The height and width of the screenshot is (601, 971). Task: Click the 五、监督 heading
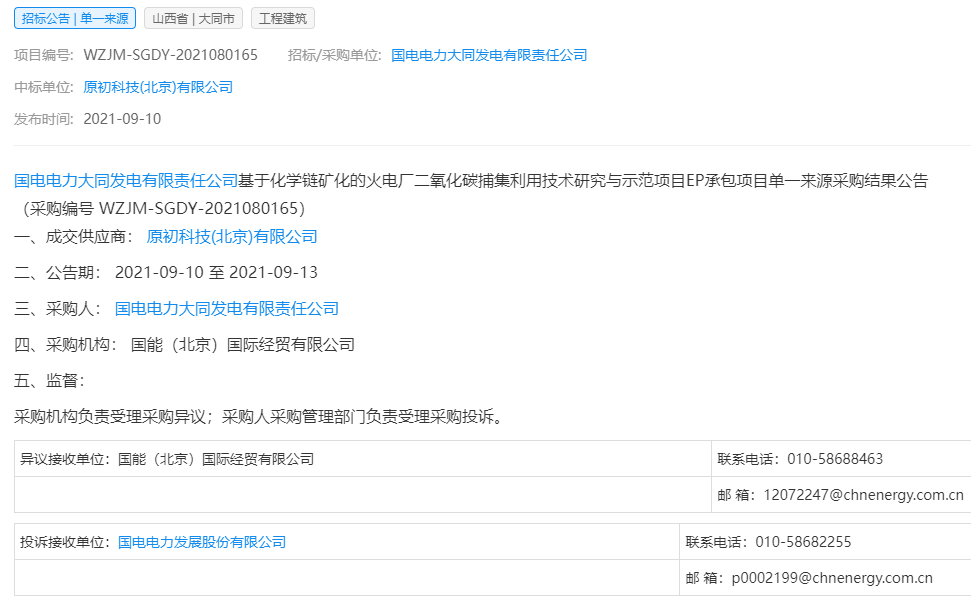click(x=50, y=380)
